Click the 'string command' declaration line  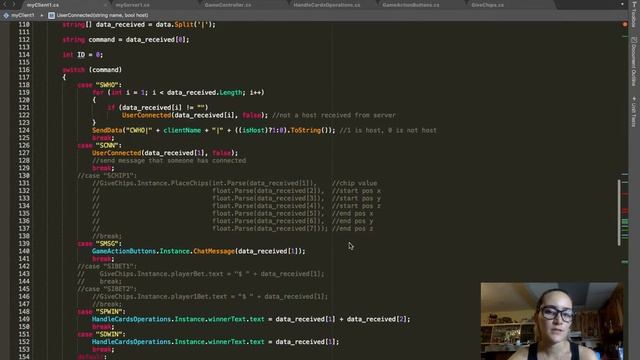(x=125, y=40)
